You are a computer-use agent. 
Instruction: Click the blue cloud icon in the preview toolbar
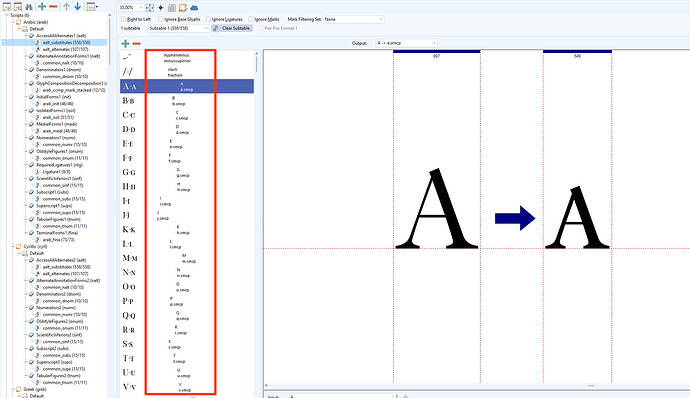click(x=194, y=7)
